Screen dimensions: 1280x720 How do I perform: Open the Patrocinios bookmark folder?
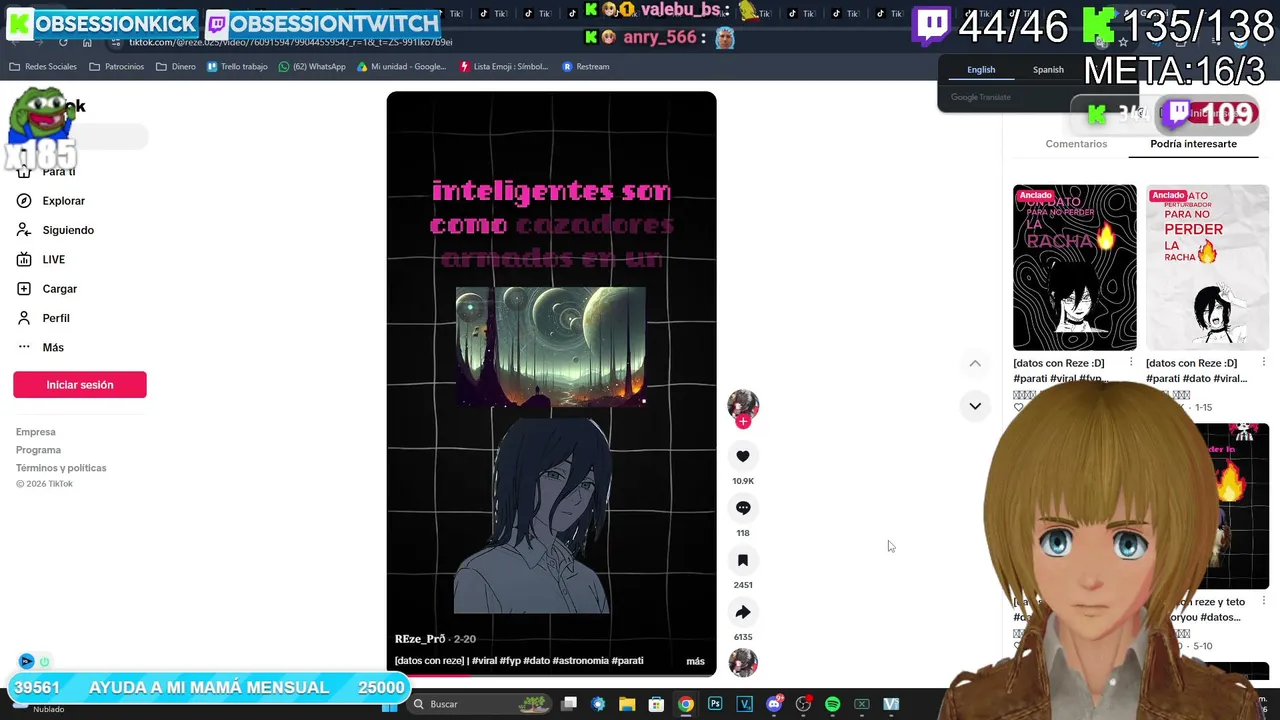tap(117, 67)
